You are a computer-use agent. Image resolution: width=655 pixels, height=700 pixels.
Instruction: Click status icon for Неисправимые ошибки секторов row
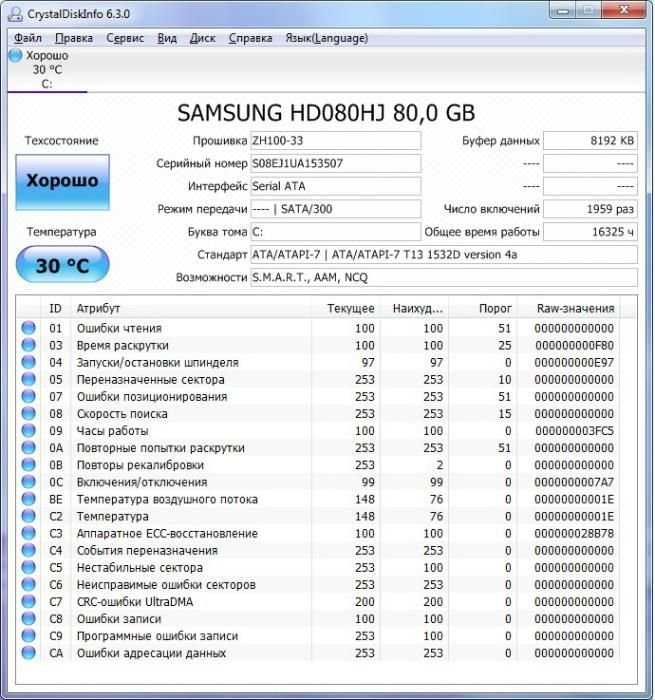(29, 584)
